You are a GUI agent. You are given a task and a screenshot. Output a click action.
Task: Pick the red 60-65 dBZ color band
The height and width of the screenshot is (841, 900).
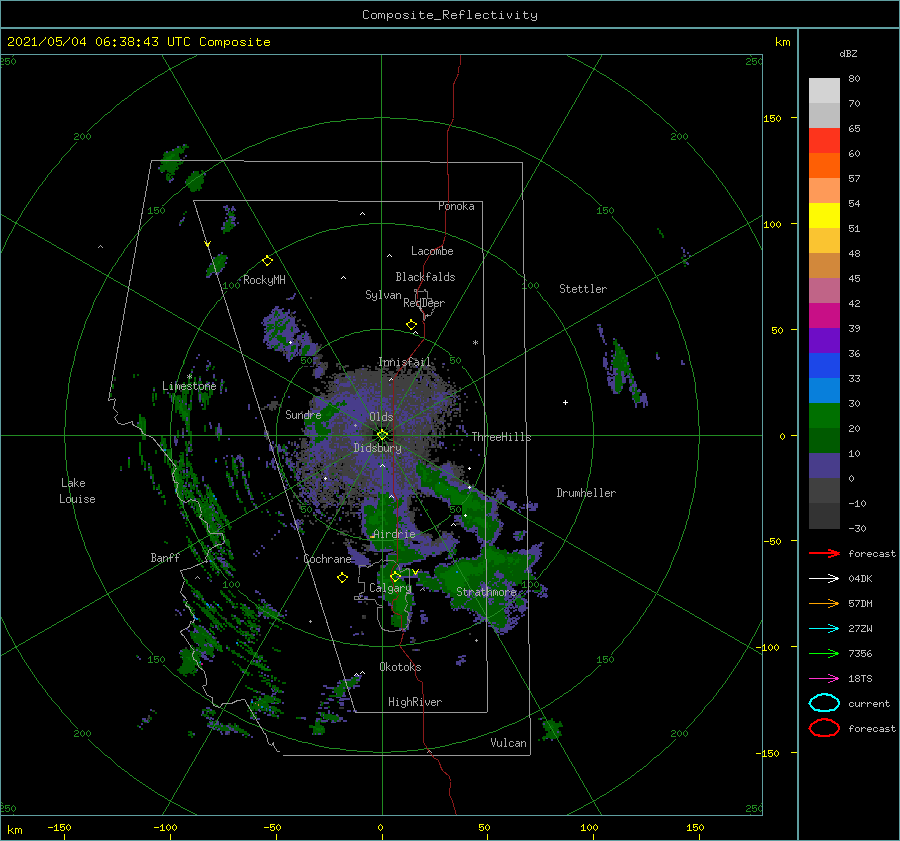(x=824, y=141)
